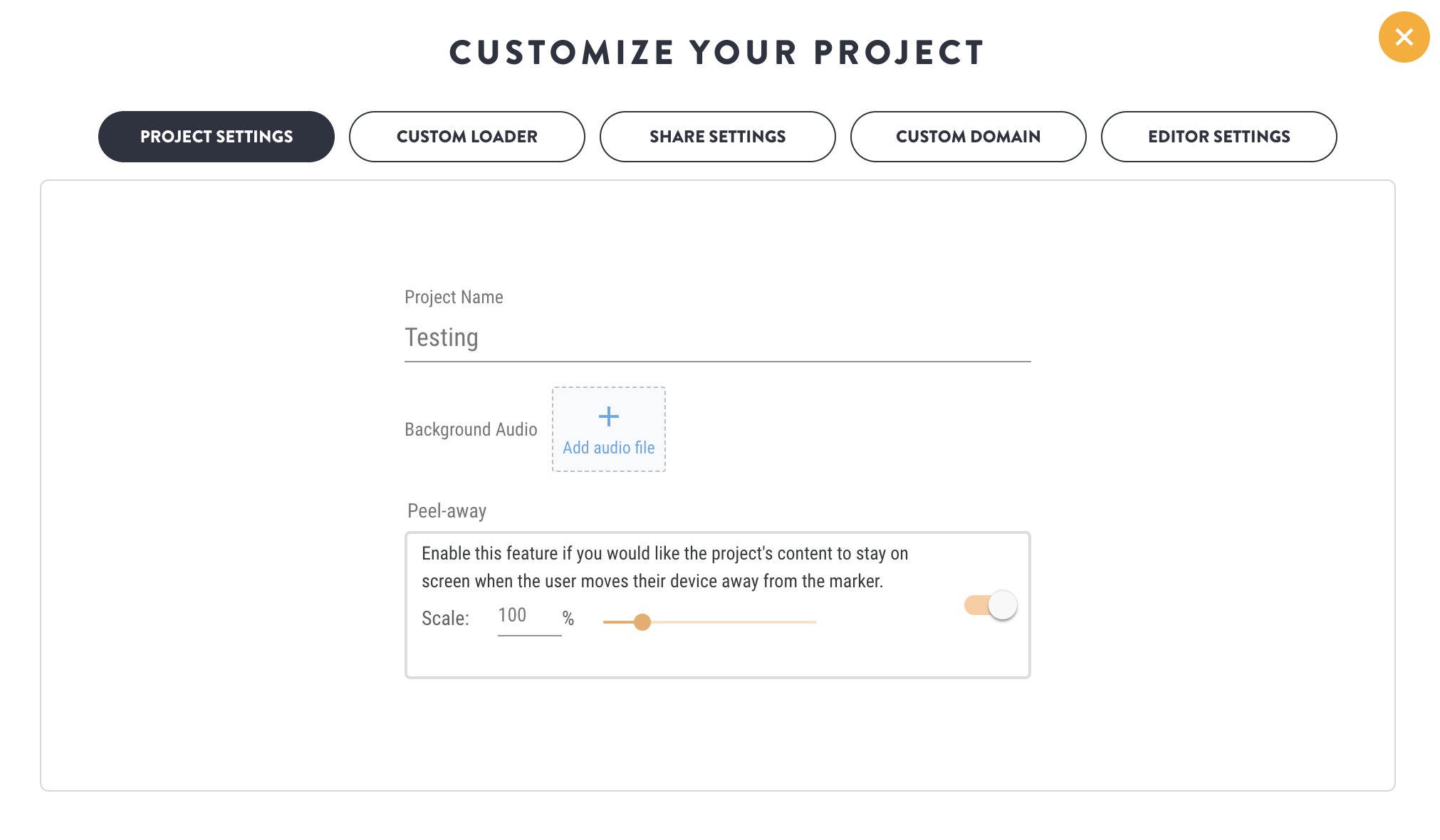
Task: Click the percent symbol beside Scale value
Action: coord(568,618)
